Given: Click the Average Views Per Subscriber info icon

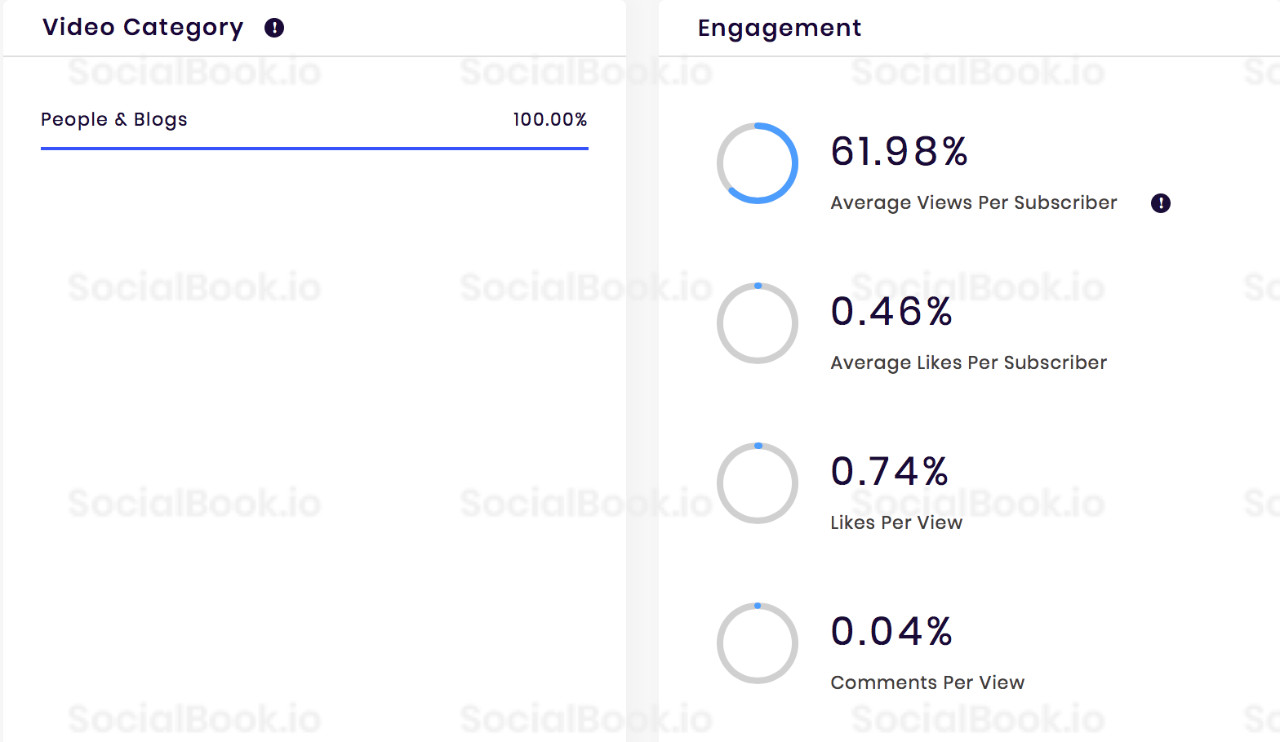Looking at the screenshot, I should pyautogui.click(x=1160, y=203).
